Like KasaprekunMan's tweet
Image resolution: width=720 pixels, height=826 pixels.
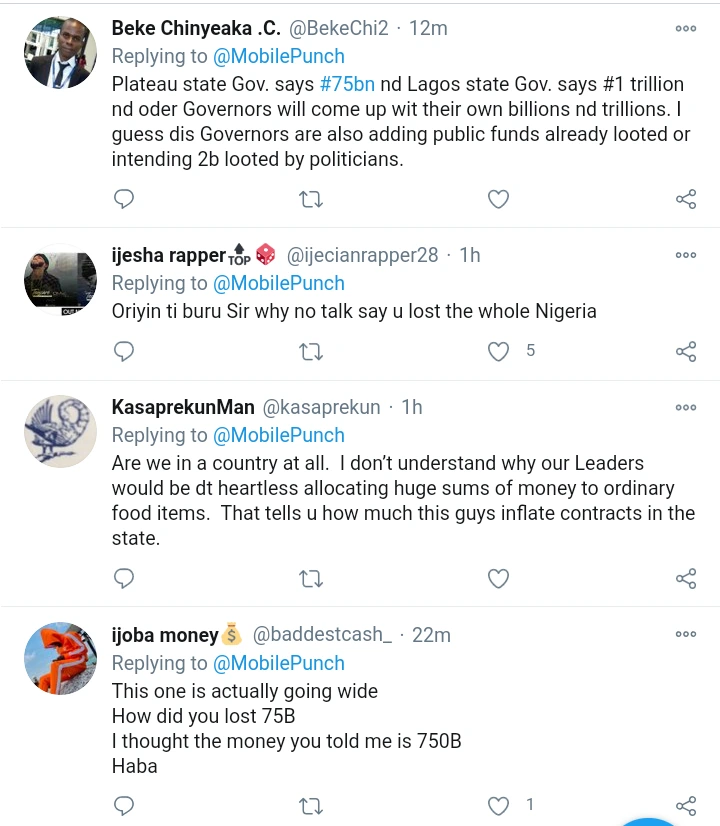498,578
